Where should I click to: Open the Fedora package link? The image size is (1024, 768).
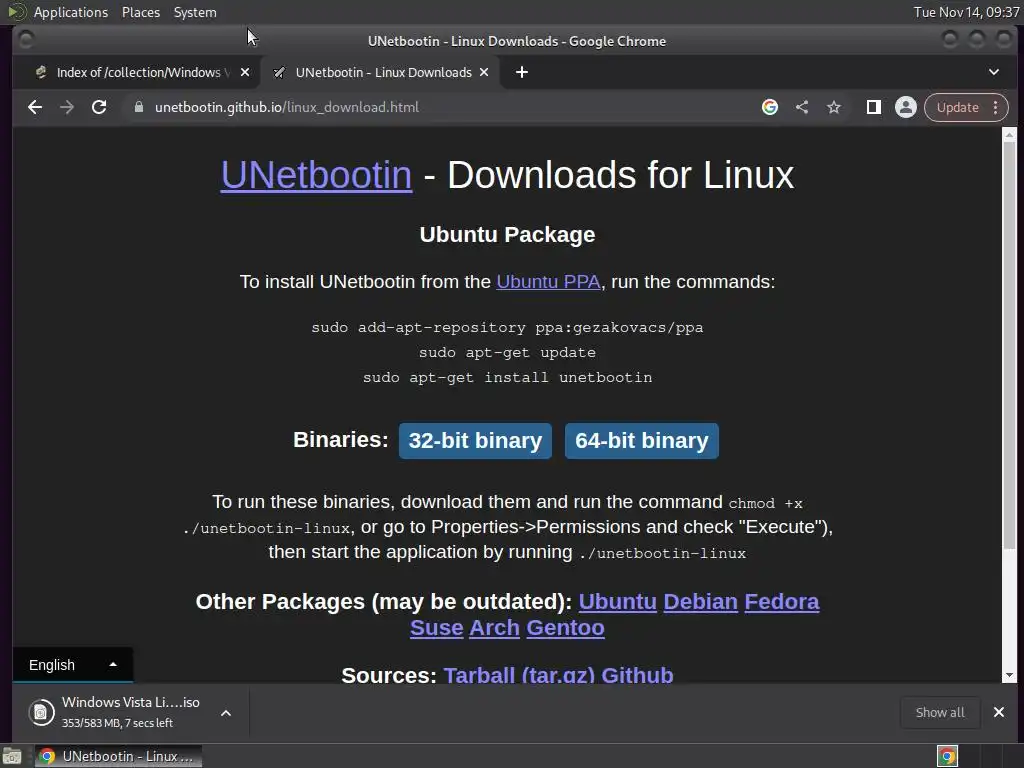[x=782, y=601]
